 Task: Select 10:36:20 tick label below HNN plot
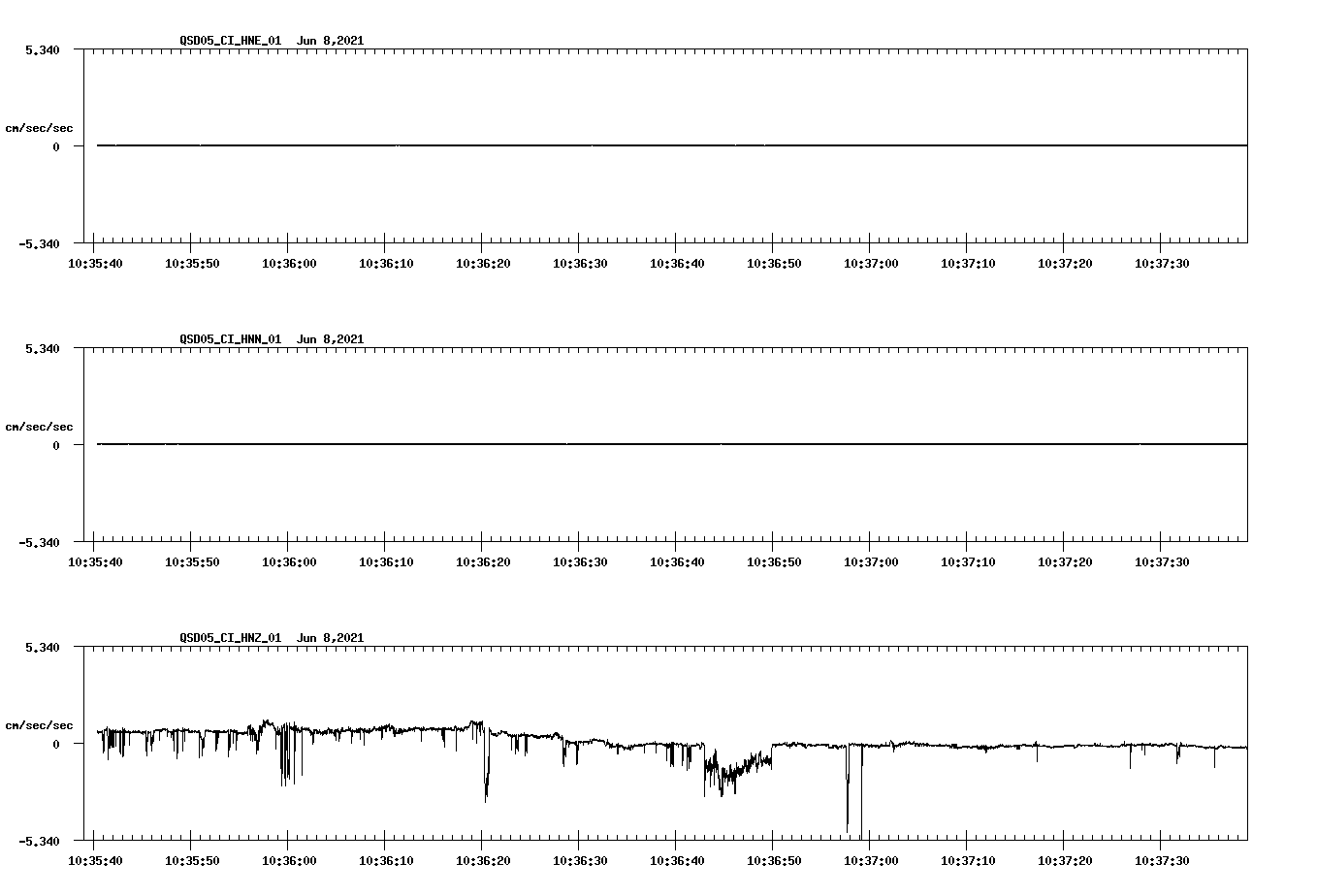click(x=483, y=562)
